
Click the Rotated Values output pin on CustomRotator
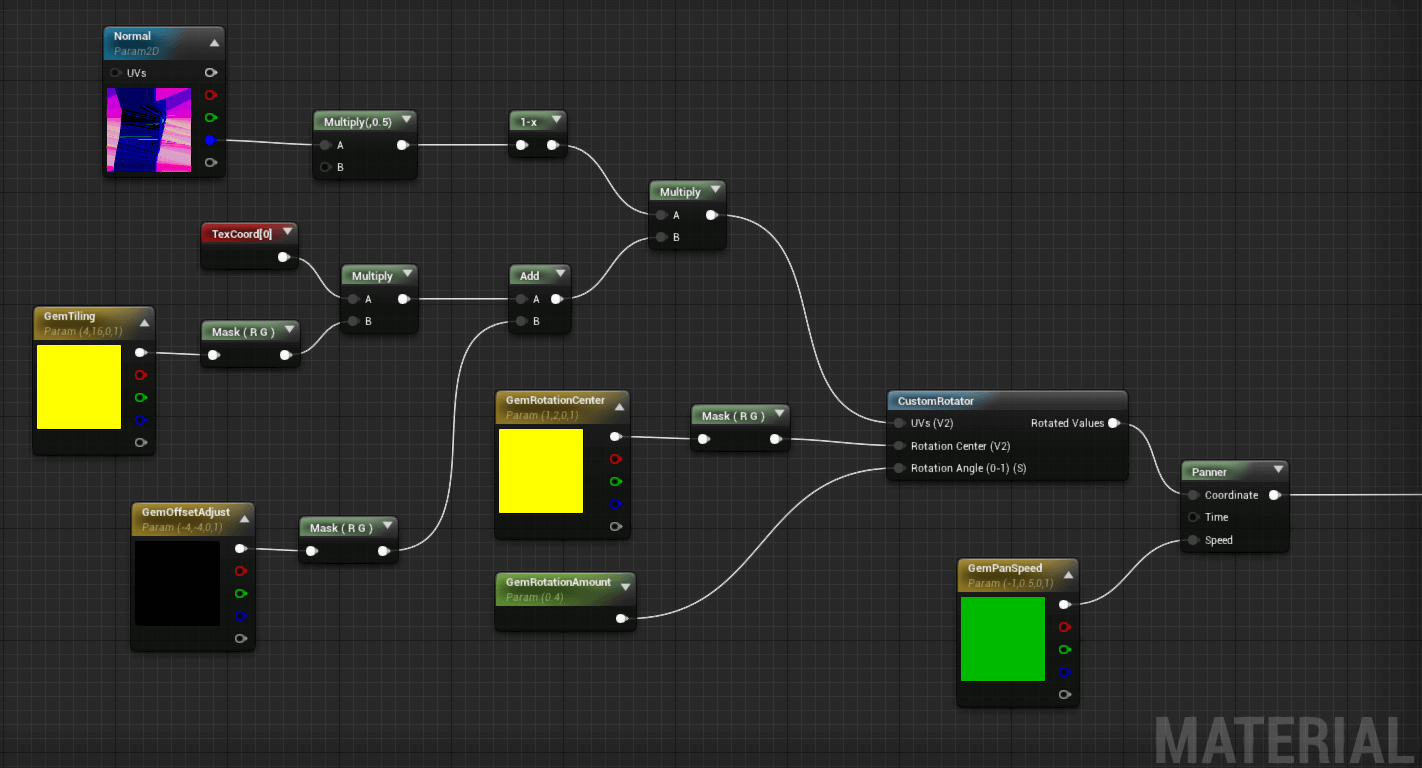coord(1115,423)
